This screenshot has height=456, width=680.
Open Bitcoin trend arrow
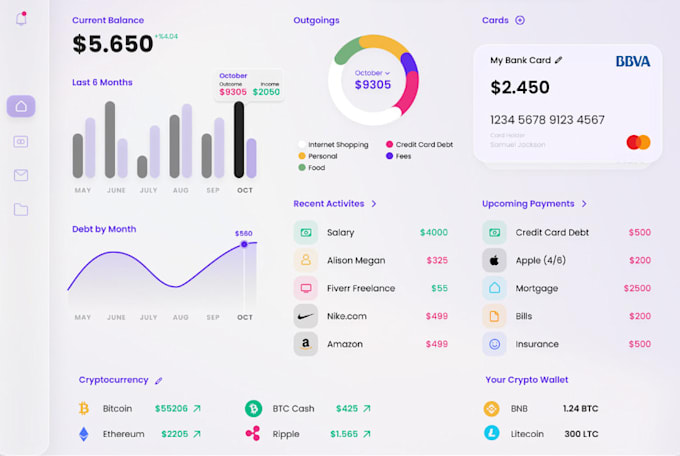pos(197,408)
